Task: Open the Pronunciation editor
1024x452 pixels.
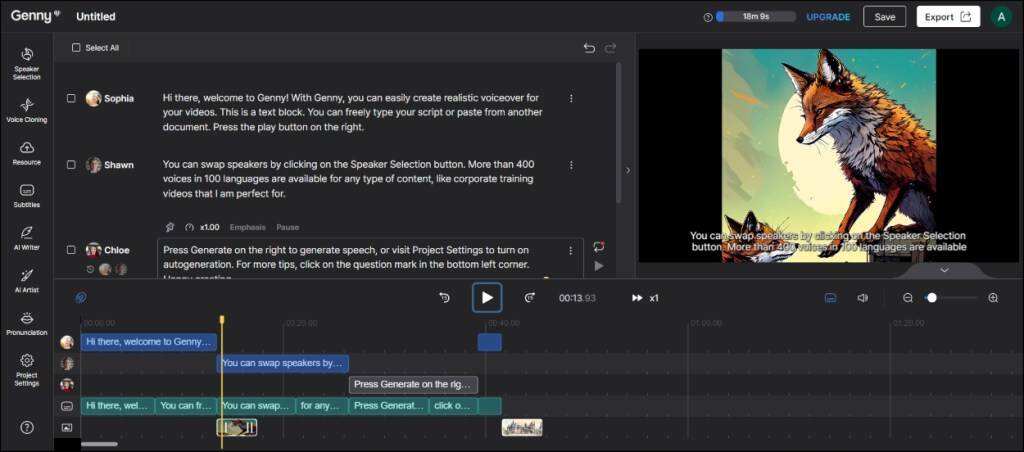Action: tap(27, 322)
